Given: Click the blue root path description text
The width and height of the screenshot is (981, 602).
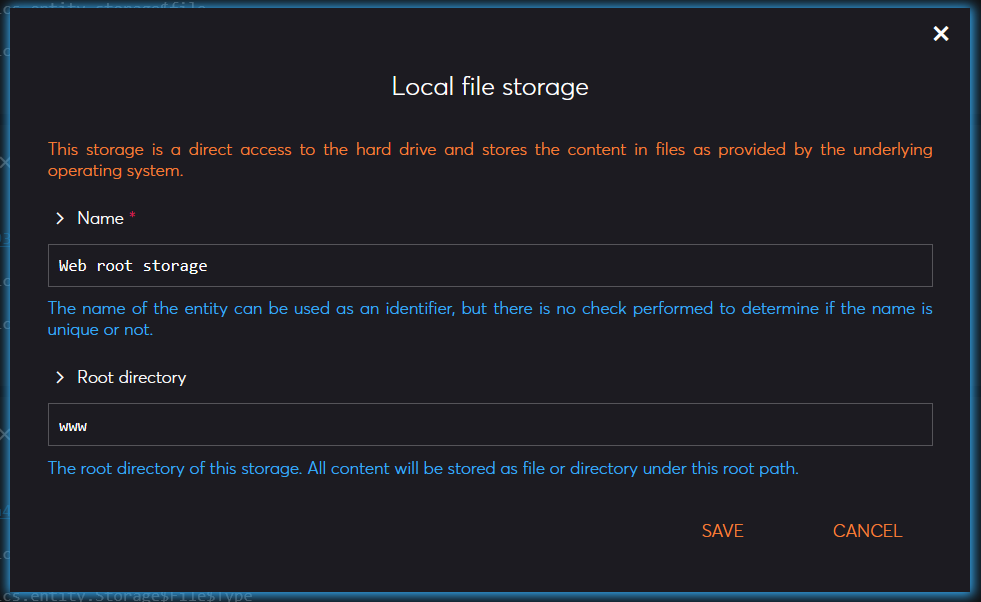Looking at the screenshot, I should [x=422, y=468].
